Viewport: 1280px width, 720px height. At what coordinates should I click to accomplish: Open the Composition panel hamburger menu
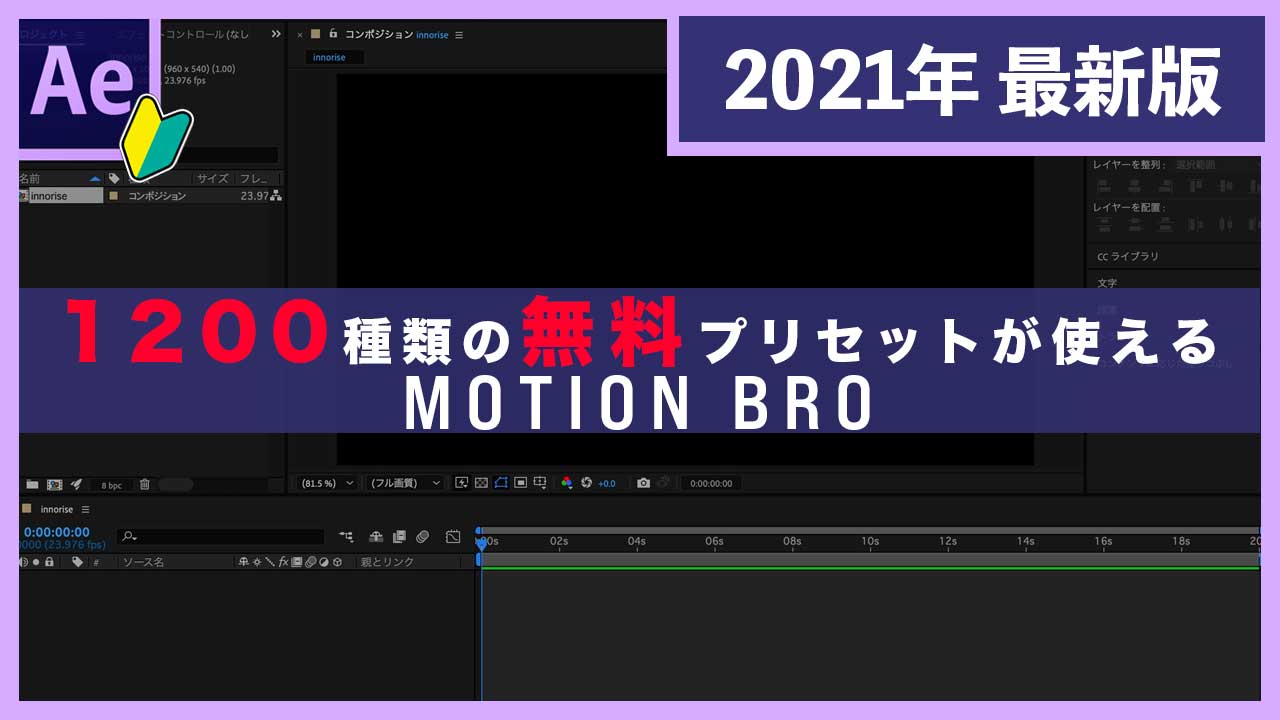click(x=459, y=35)
